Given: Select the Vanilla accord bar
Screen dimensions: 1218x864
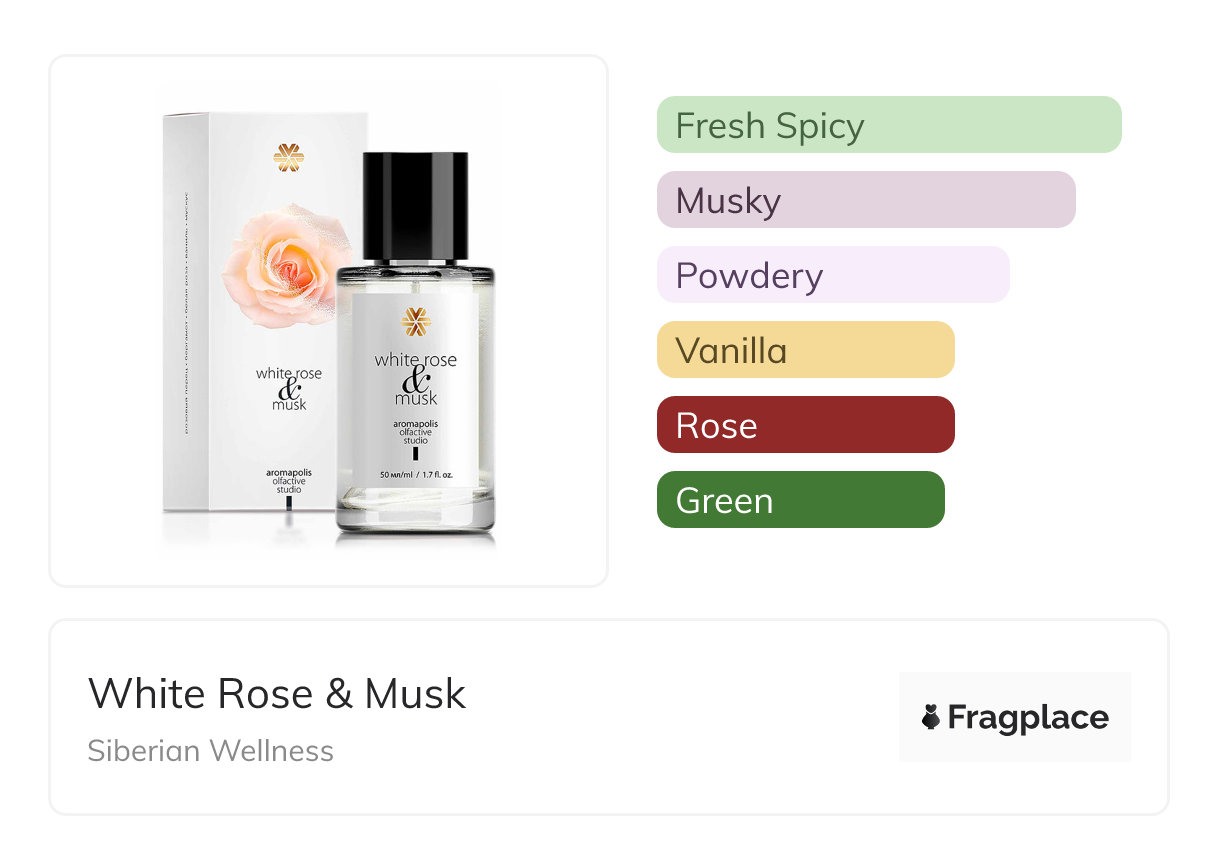Looking at the screenshot, I should 806,350.
